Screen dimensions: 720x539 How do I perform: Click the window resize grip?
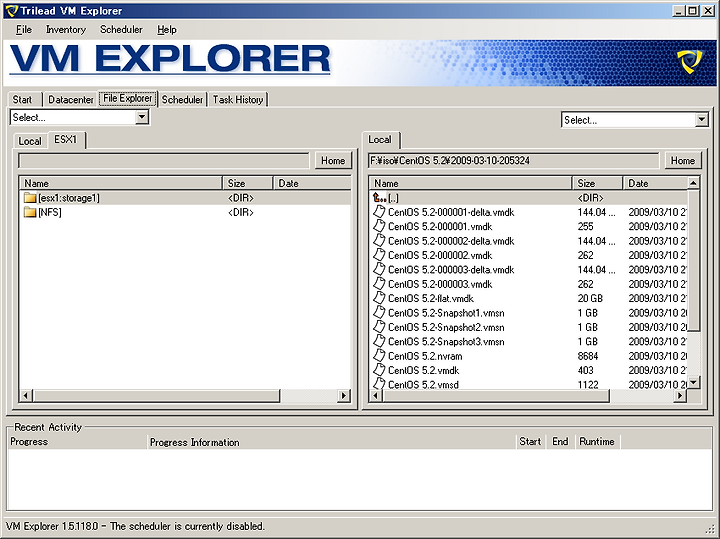tap(712, 531)
